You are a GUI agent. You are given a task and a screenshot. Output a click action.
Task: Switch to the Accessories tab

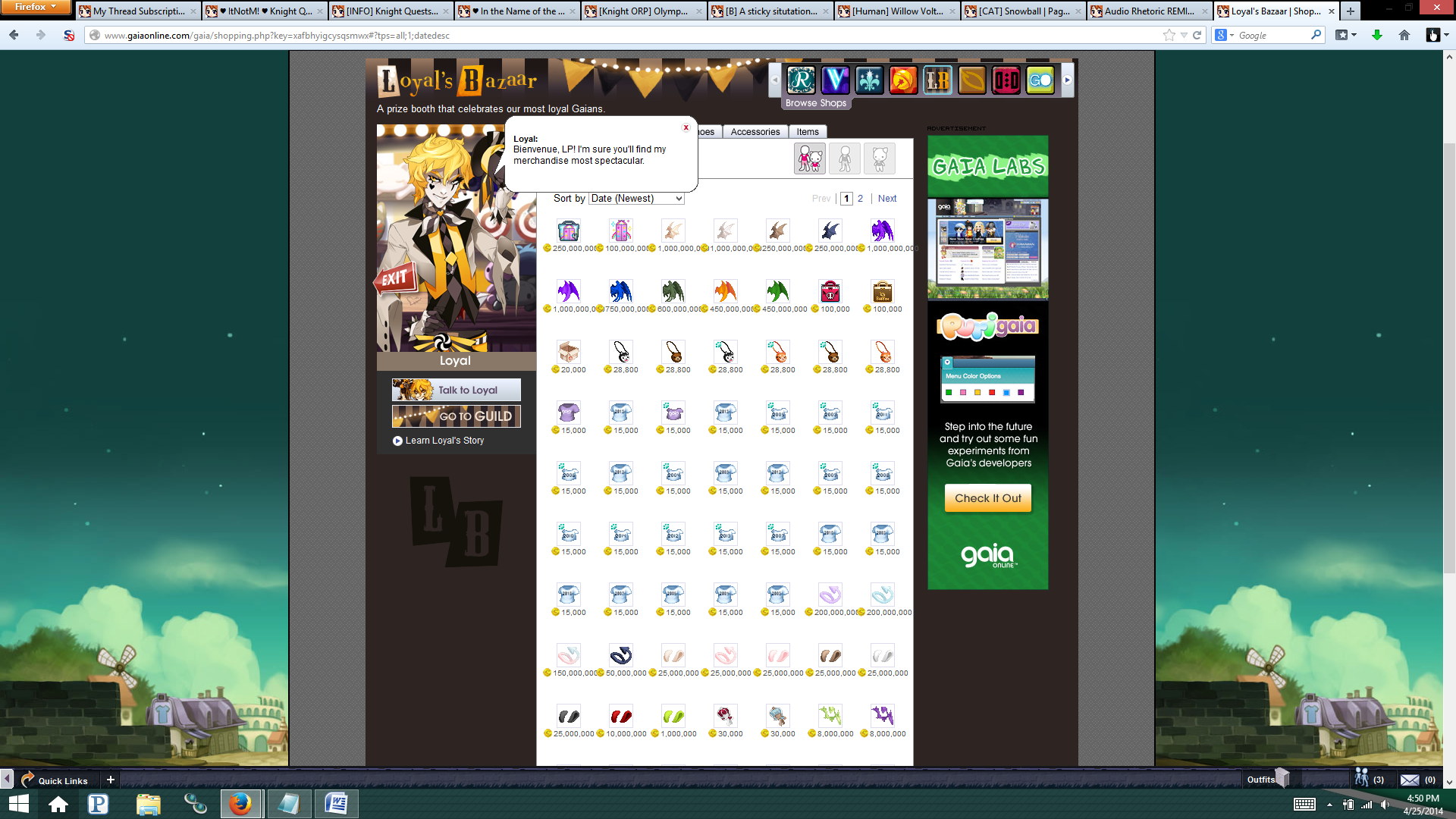coord(755,132)
